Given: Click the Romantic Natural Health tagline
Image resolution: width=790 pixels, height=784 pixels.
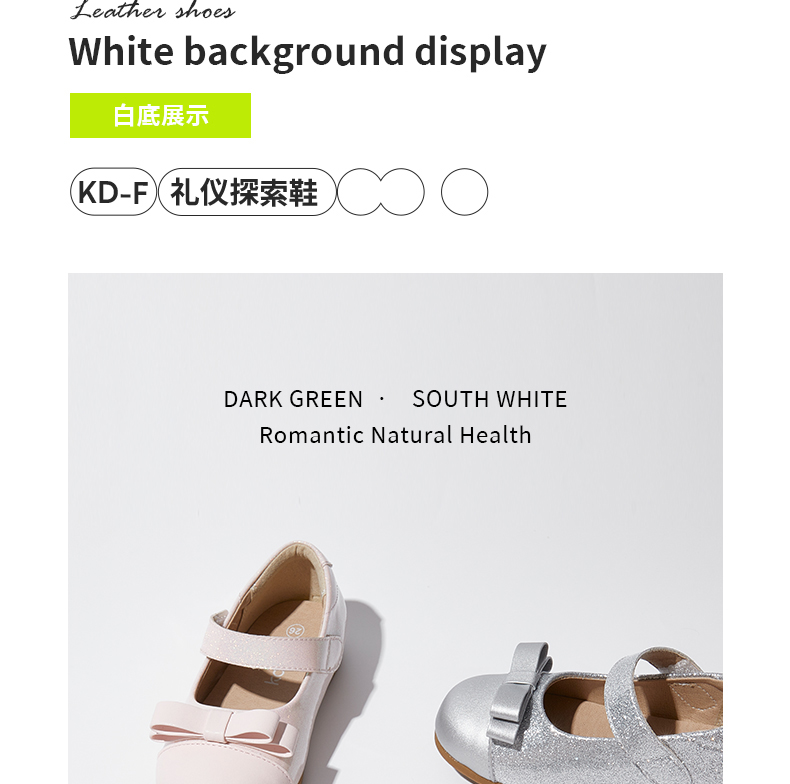Looking at the screenshot, I should (x=396, y=435).
